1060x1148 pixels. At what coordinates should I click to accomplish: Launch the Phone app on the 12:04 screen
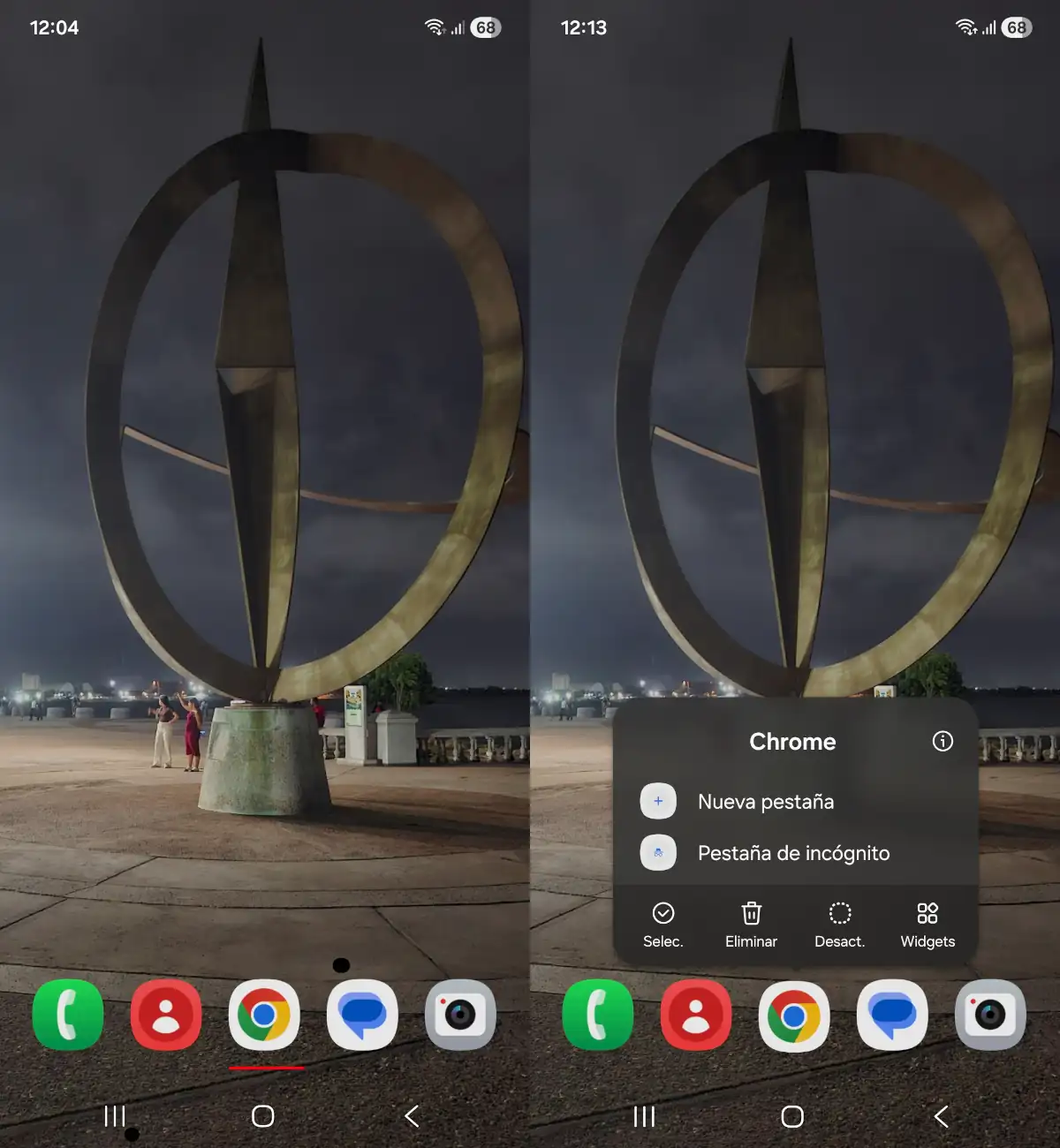tap(68, 1016)
